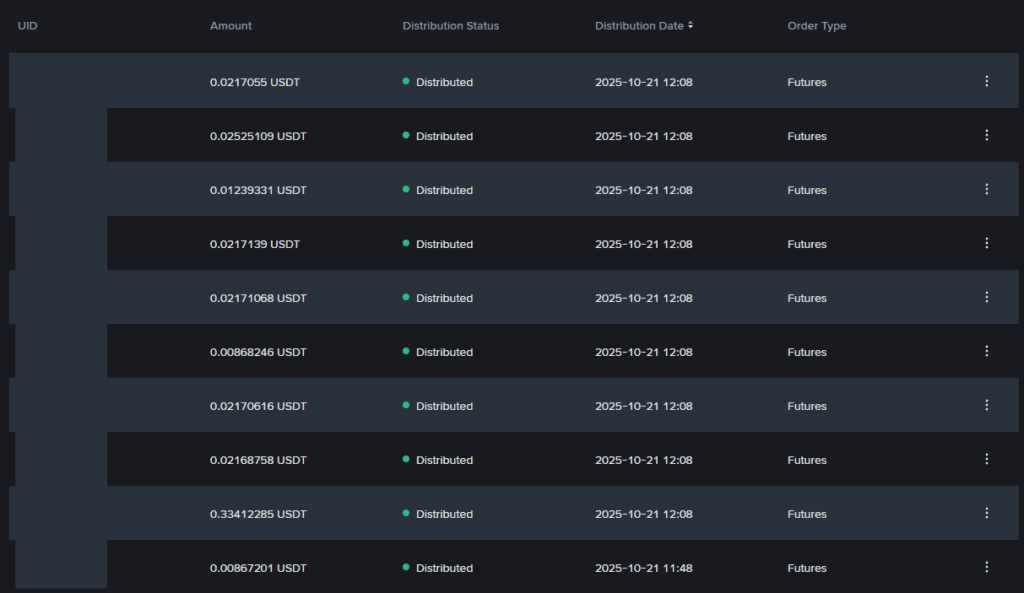
Task: Click the Order Type column header
Action: pos(816,26)
